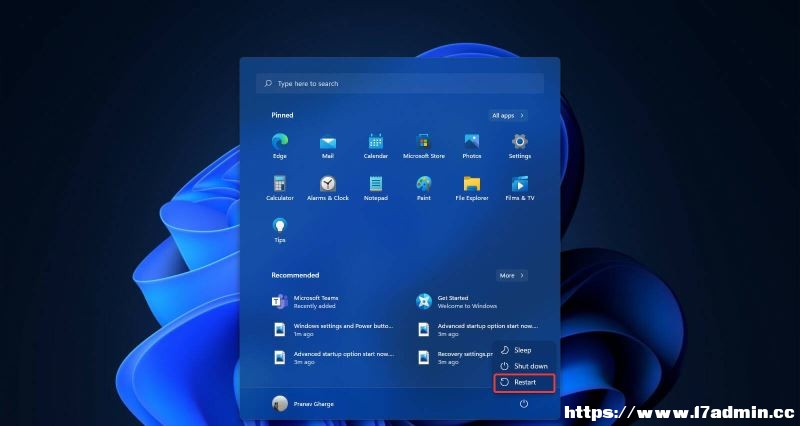This screenshot has width=800, height=426.
Task: Open Recovery settings recommended file
Action: [454, 358]
